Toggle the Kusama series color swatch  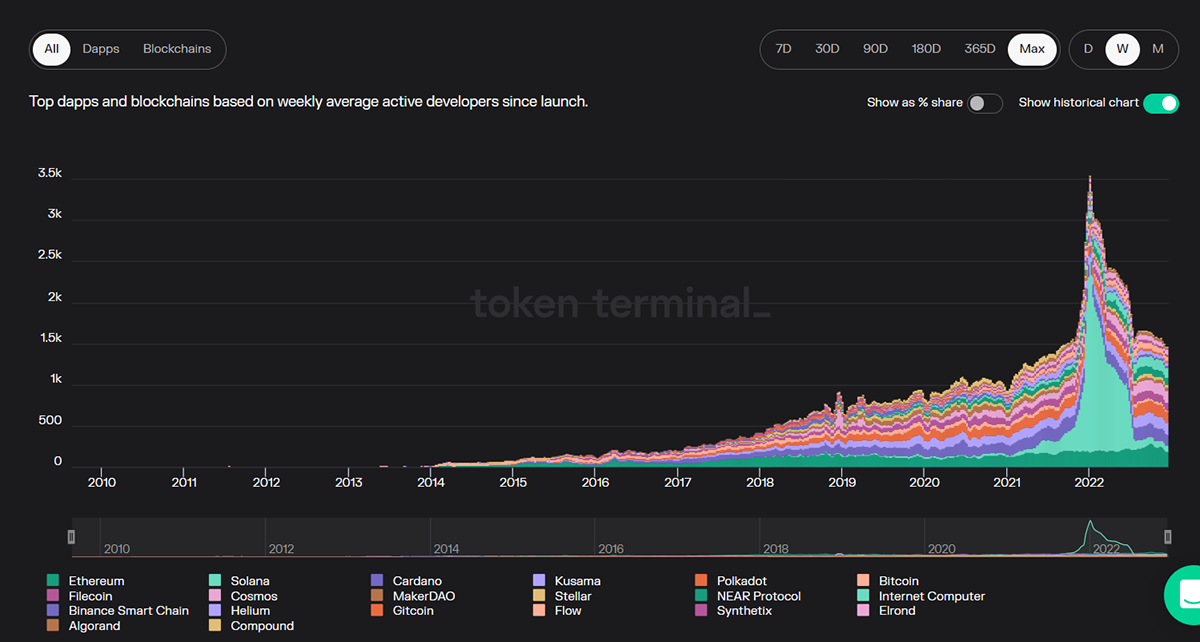pos(539,581)
